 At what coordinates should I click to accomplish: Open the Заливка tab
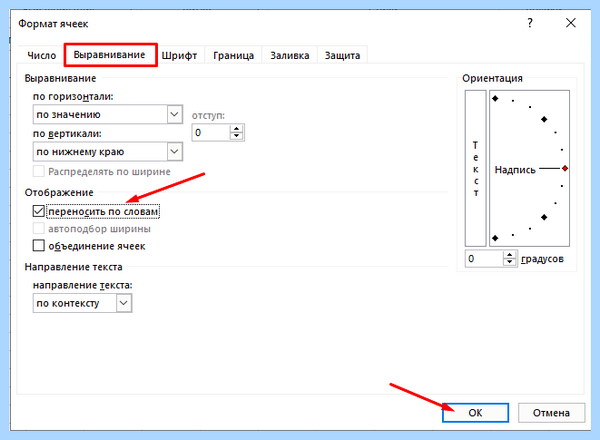[290, 55]
